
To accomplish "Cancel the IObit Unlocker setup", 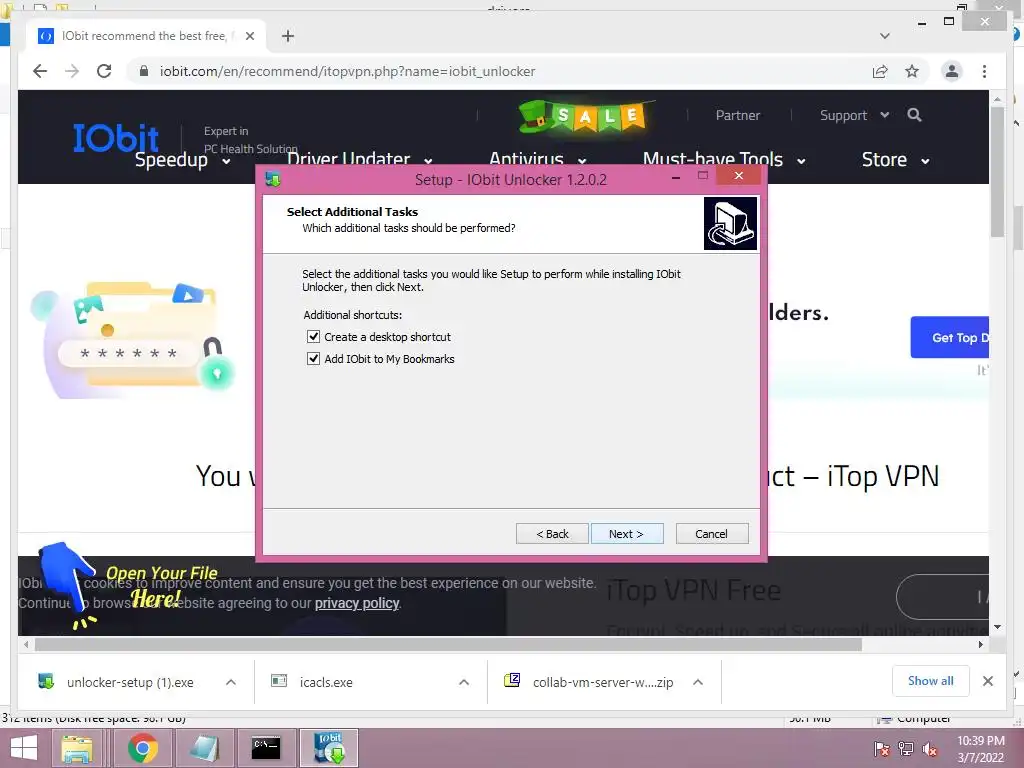I will [x=712, y=534].
